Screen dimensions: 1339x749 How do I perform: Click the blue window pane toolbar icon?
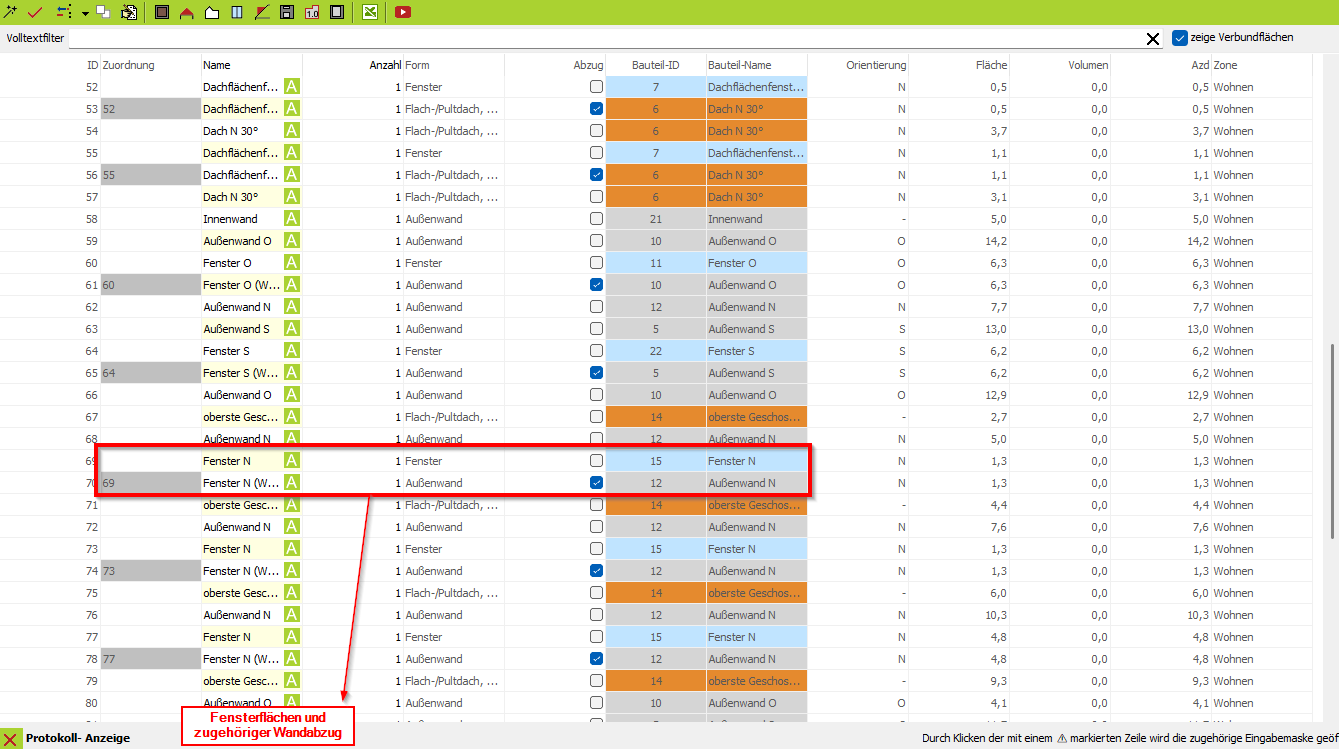pos(237,12)
